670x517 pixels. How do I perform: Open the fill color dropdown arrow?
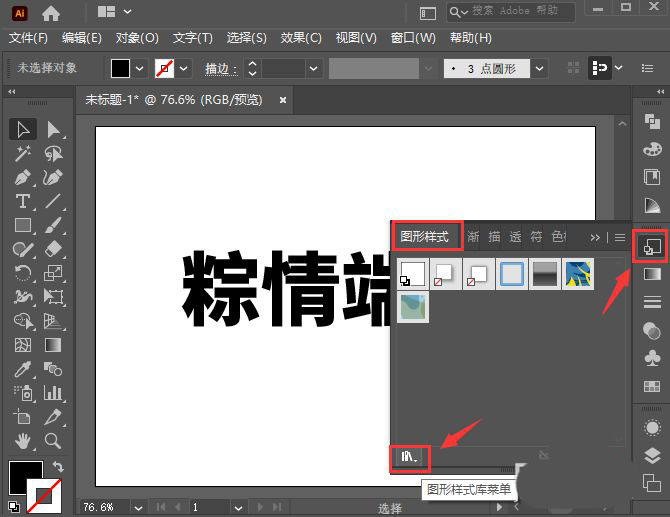coord(139,68)
